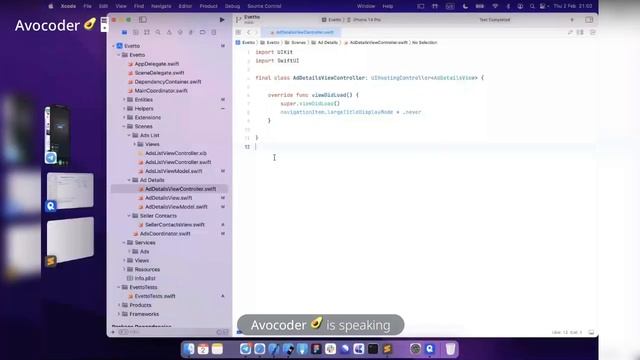Collapse the Seller Contacts folder

(x=130, y=216)
